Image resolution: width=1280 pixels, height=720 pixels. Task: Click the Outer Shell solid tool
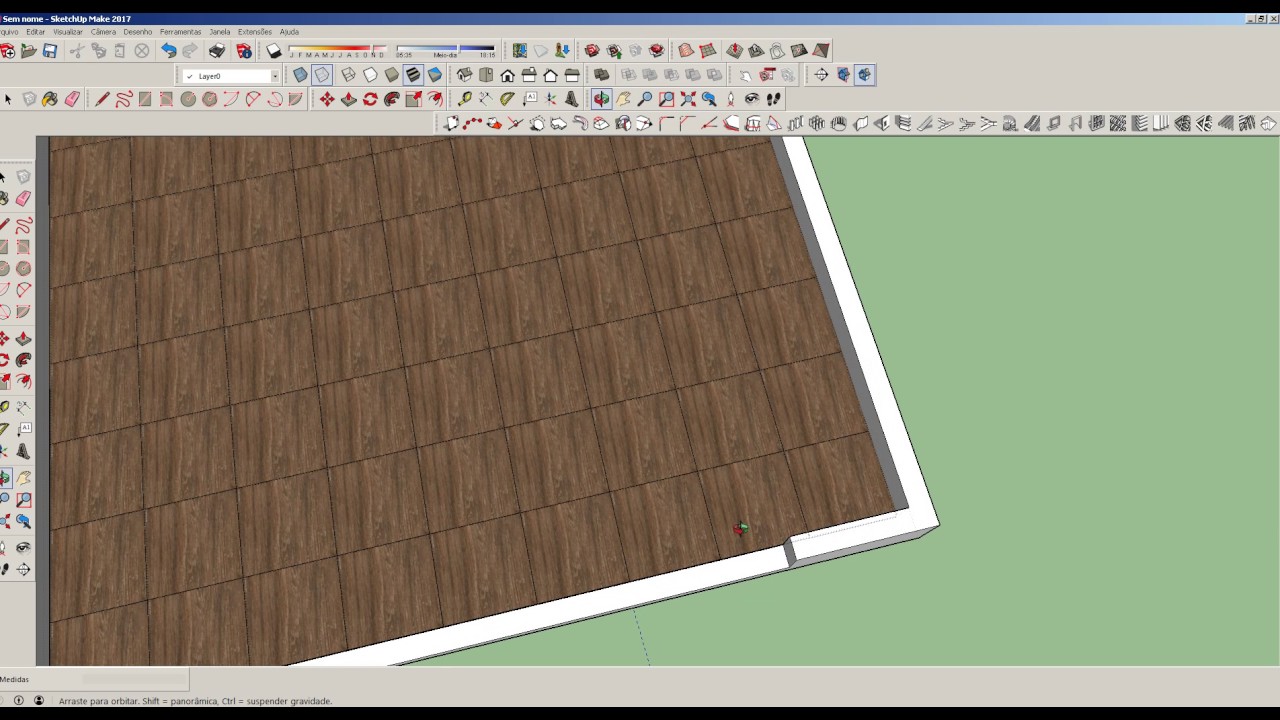coord(601,75)
